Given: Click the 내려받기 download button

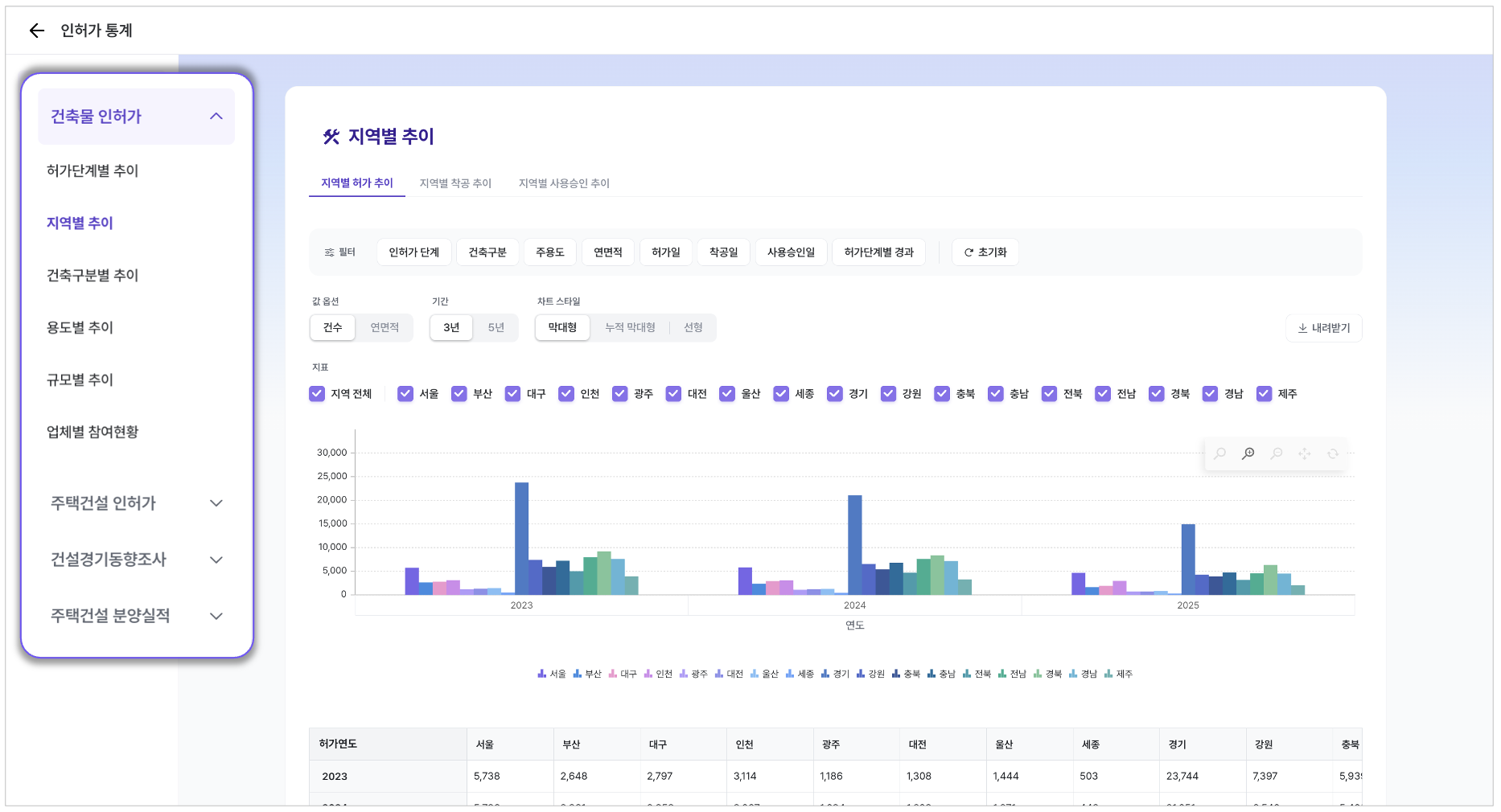Looking at the screenshot, I should coord(1323,328).
